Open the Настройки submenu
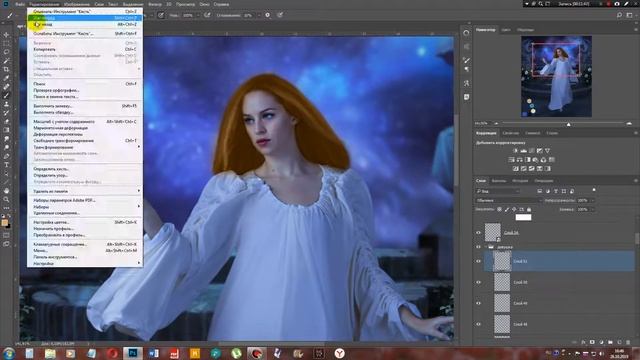Screen dimensions: 640x360 (85, 264)
